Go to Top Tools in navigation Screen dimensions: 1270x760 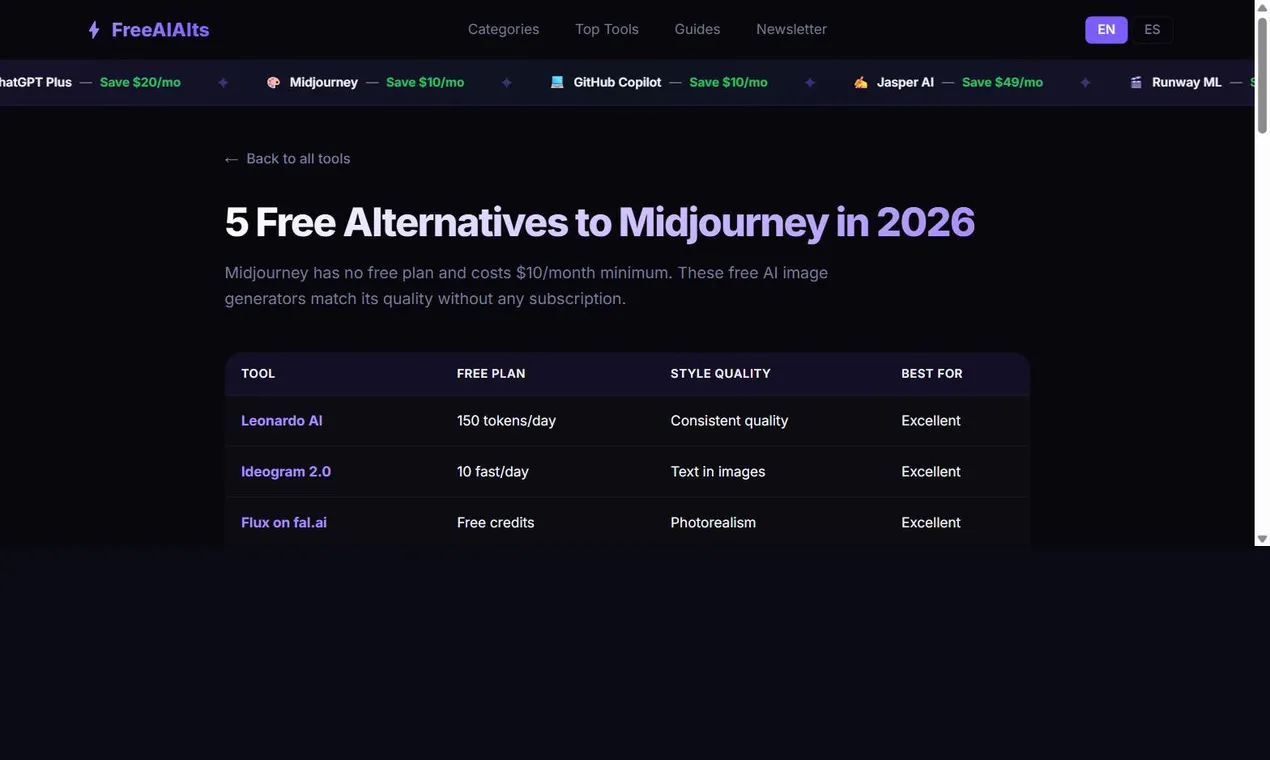[x=607, y=29]
